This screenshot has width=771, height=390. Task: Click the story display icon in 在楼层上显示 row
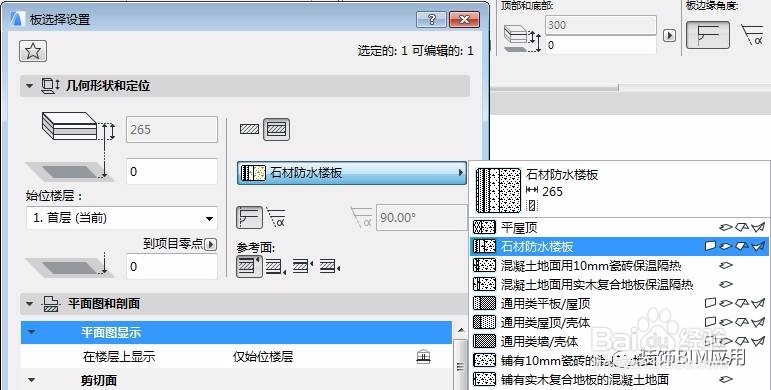pyautogui.click(x=423, y=357)
